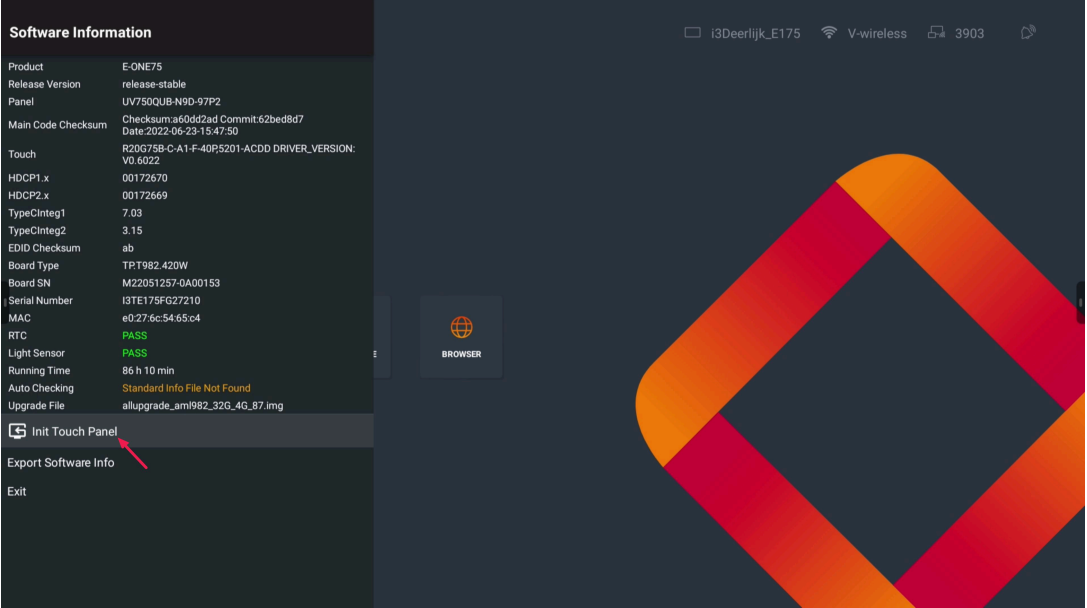Image resolution: width=1087 pixels, height=608 pixels.
Task: Click the 3903 connection code
Action: click(x=969, y=34)
